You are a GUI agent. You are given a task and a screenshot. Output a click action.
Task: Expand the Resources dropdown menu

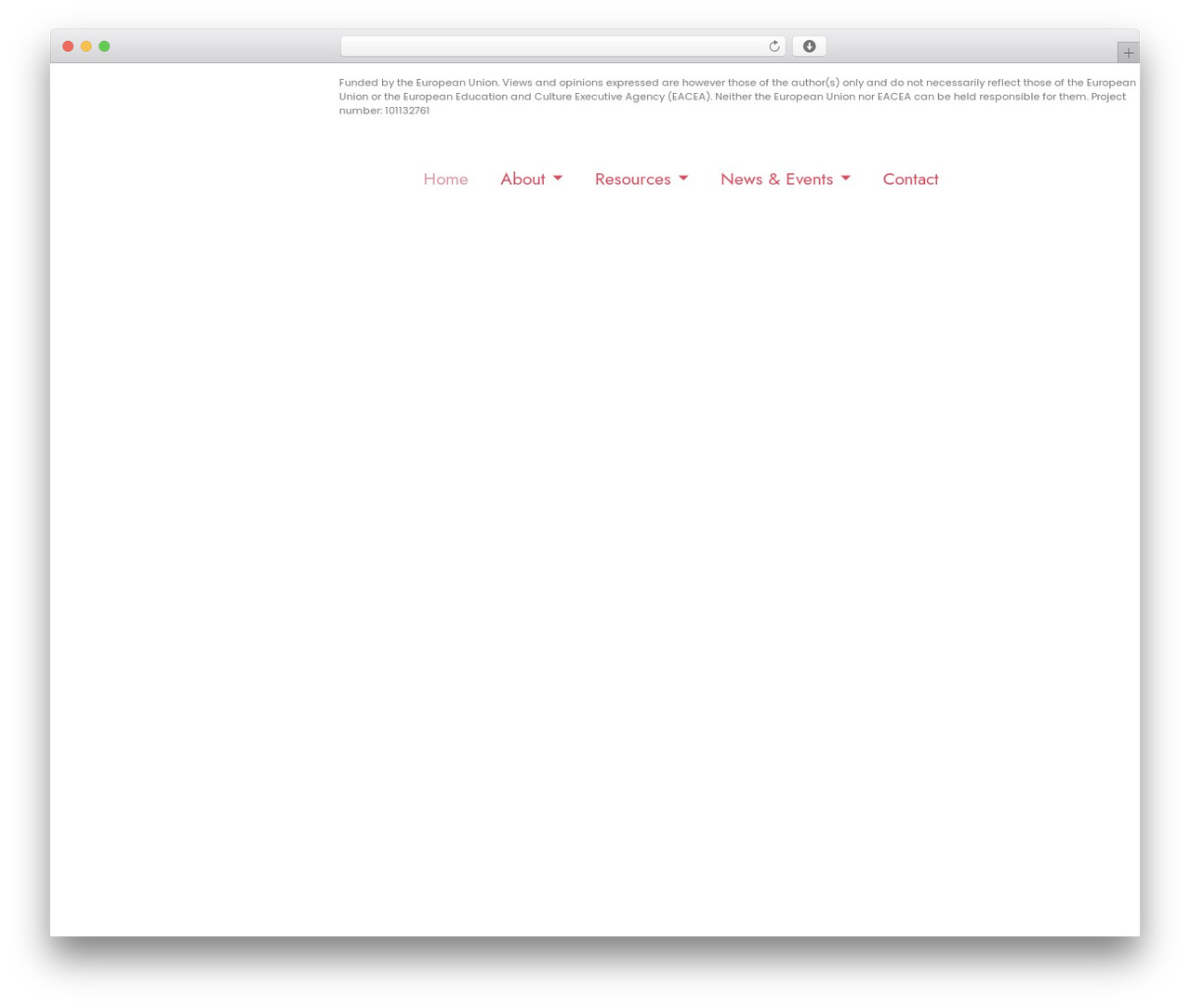tap(641, 179)
